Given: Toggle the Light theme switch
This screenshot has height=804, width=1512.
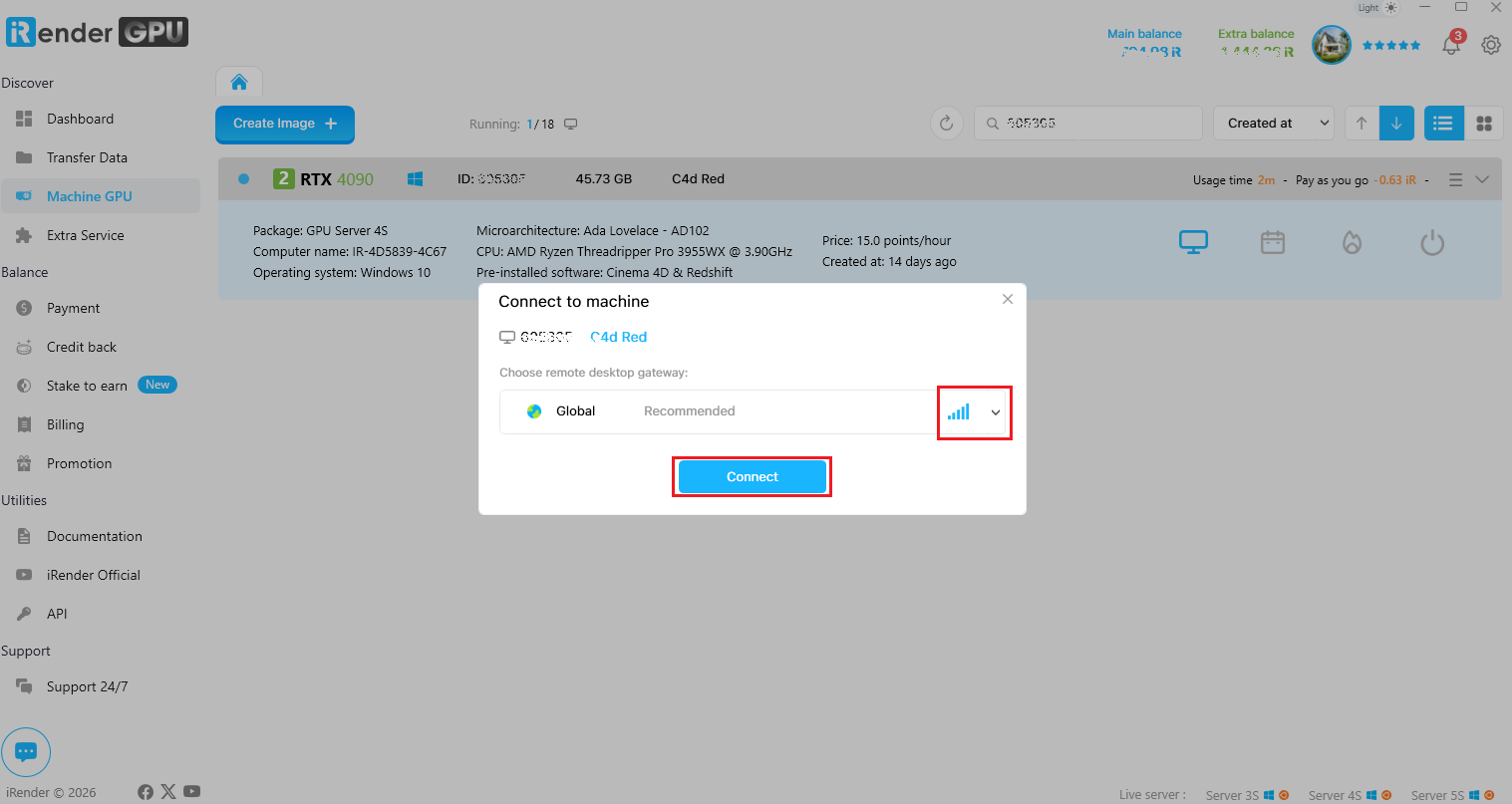Looking at the screenshot, I should point(1378,8).
